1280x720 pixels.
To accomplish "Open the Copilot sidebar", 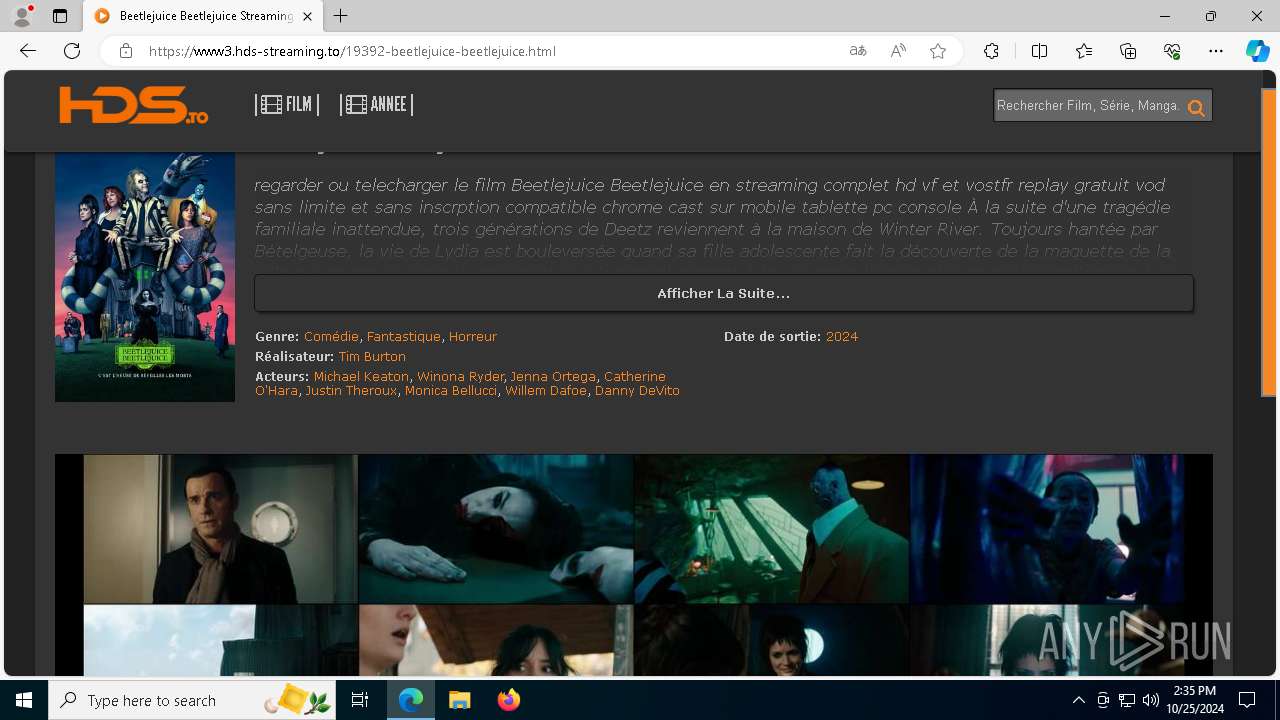I will (1257, 51).
